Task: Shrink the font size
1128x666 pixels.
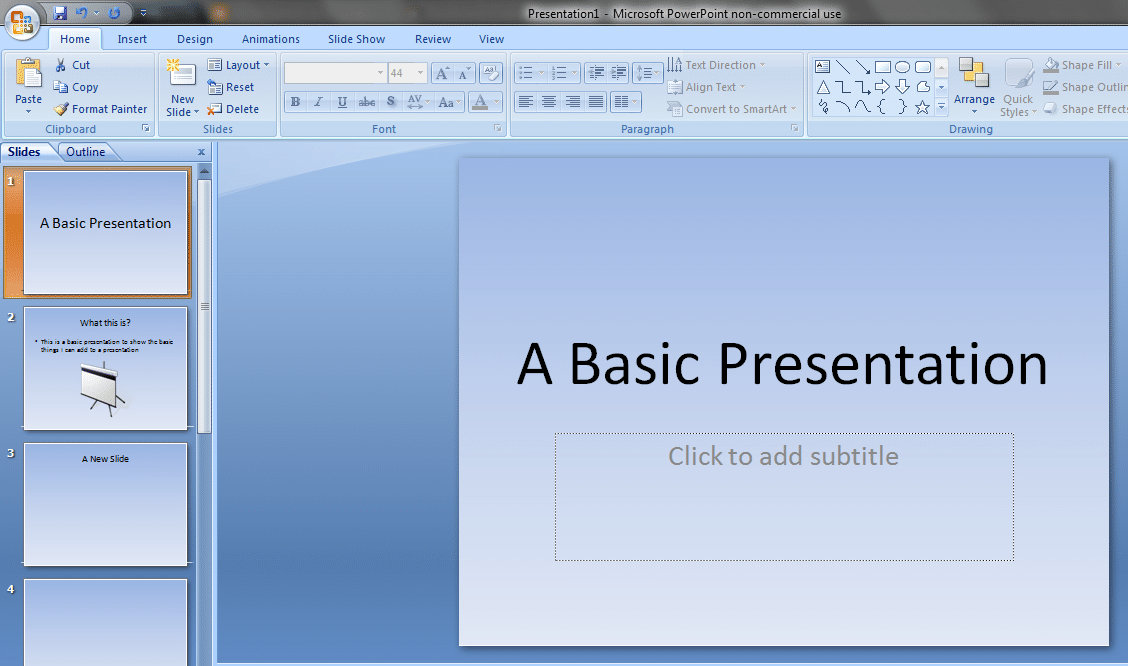Action: (x=464, y=73)
